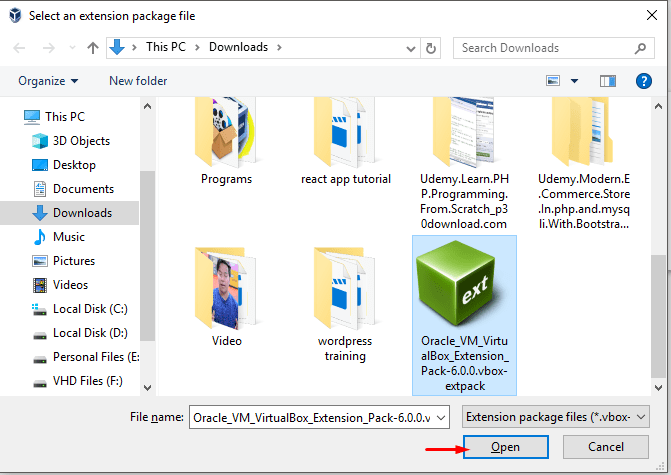Select 'Downloads' in address breadcrumb
Image resolution: width=671 pixels, height=475 pixels.
click(238, 47)
